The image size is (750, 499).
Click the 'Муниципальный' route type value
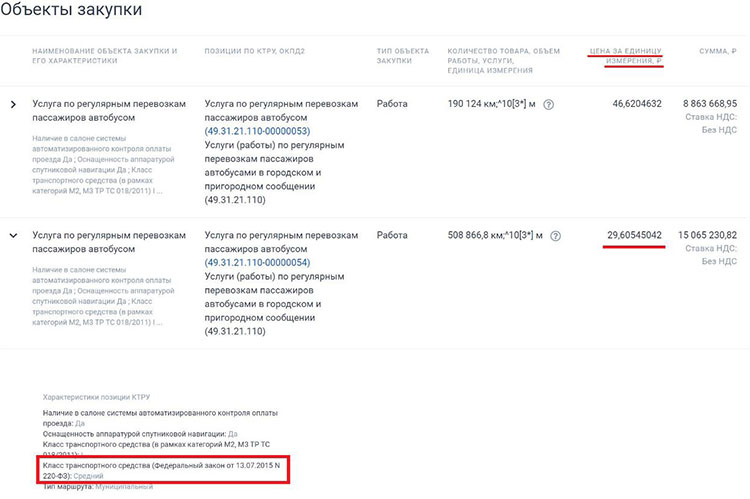coord(123,487)
